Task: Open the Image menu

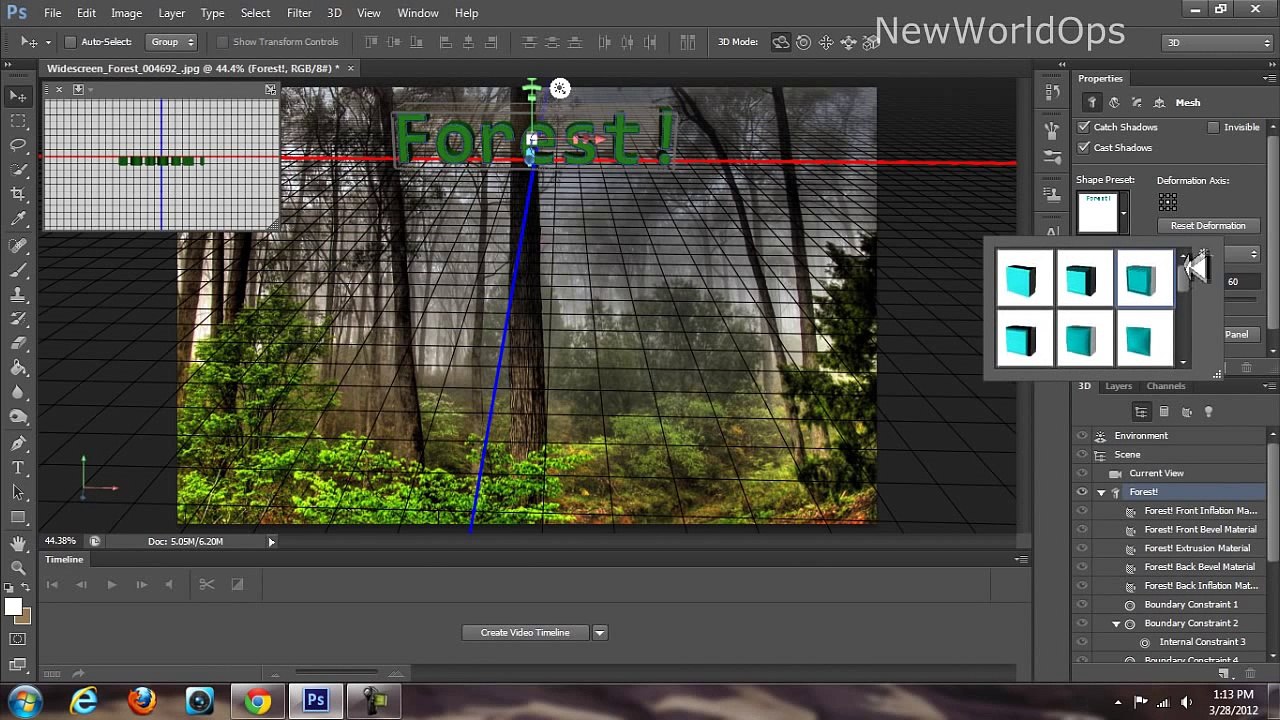Action: click(126, 13)
